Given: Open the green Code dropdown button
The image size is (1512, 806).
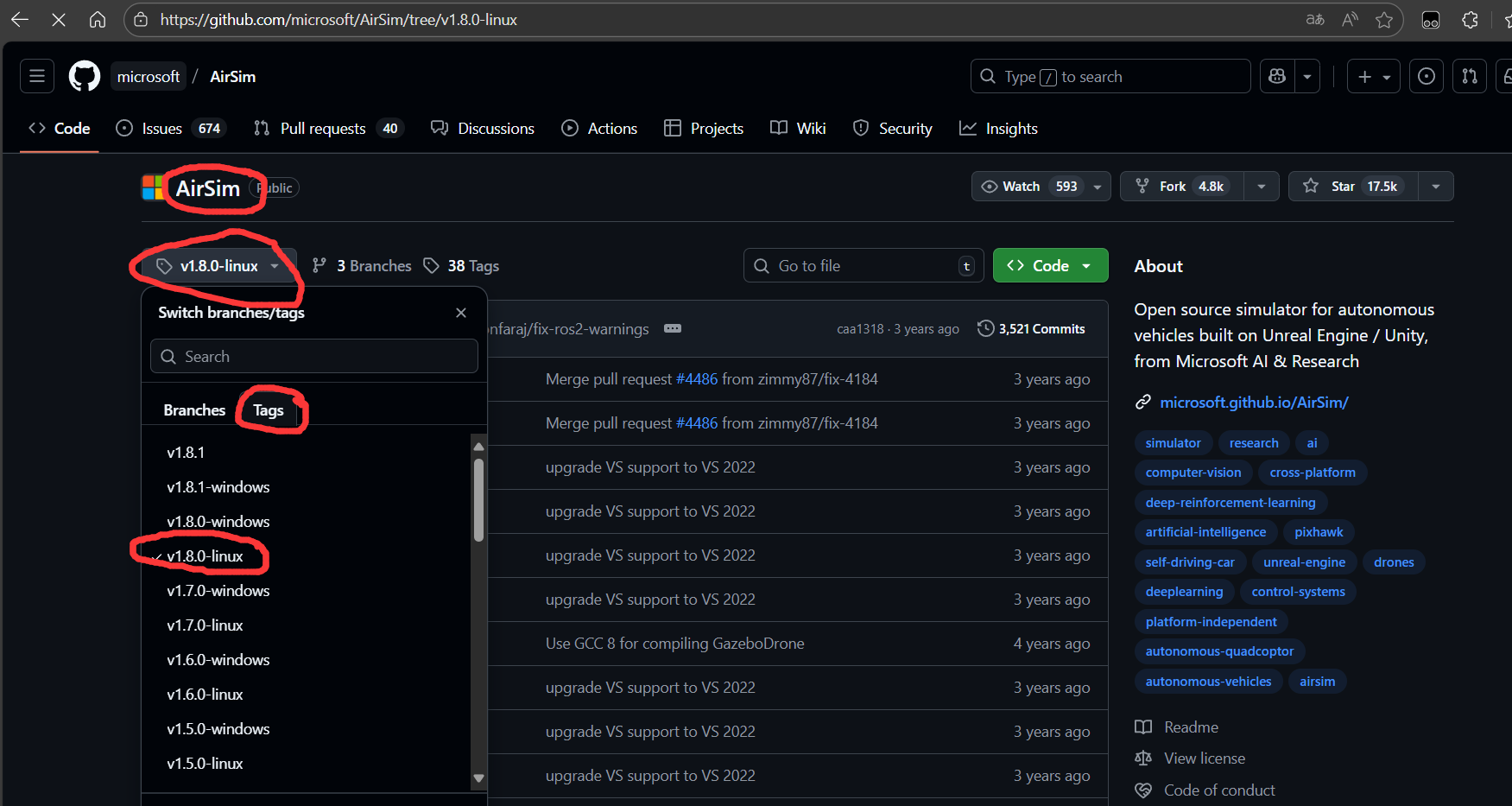Looking at the screenshot, I should 1050,265.
